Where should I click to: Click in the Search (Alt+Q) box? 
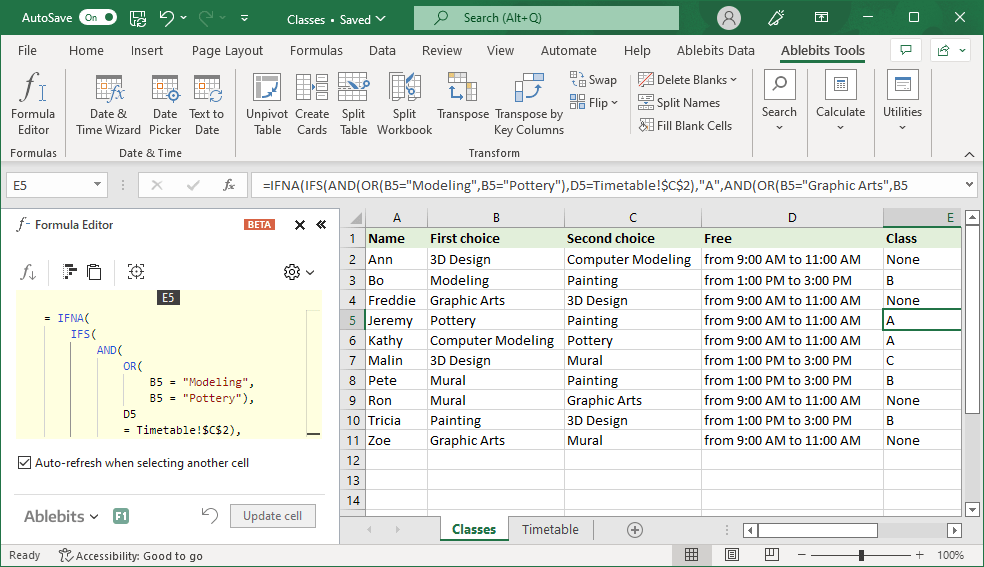(546, 18)
